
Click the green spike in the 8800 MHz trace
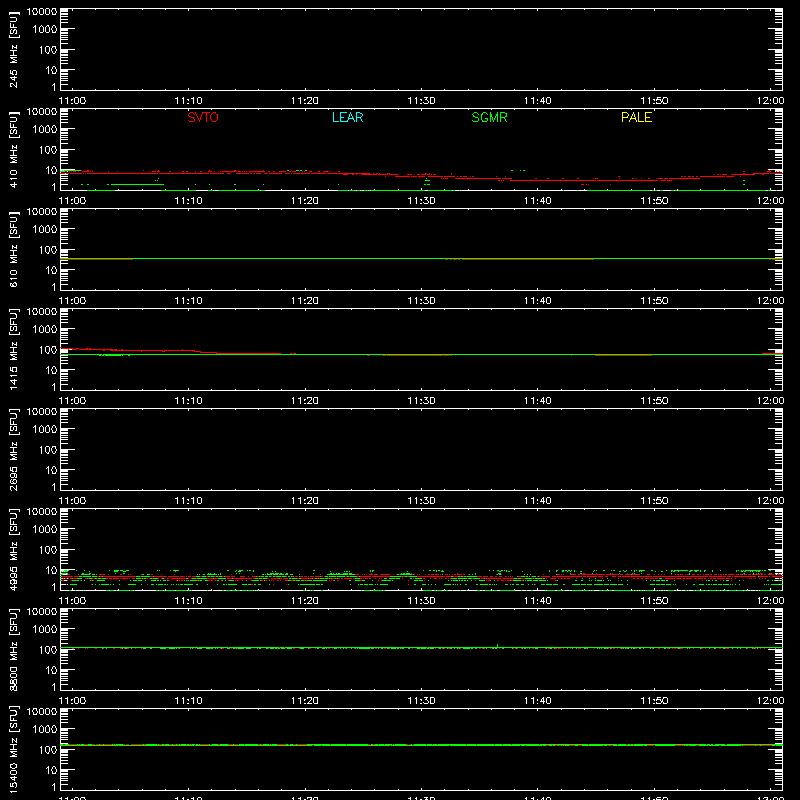click(497, 646)
